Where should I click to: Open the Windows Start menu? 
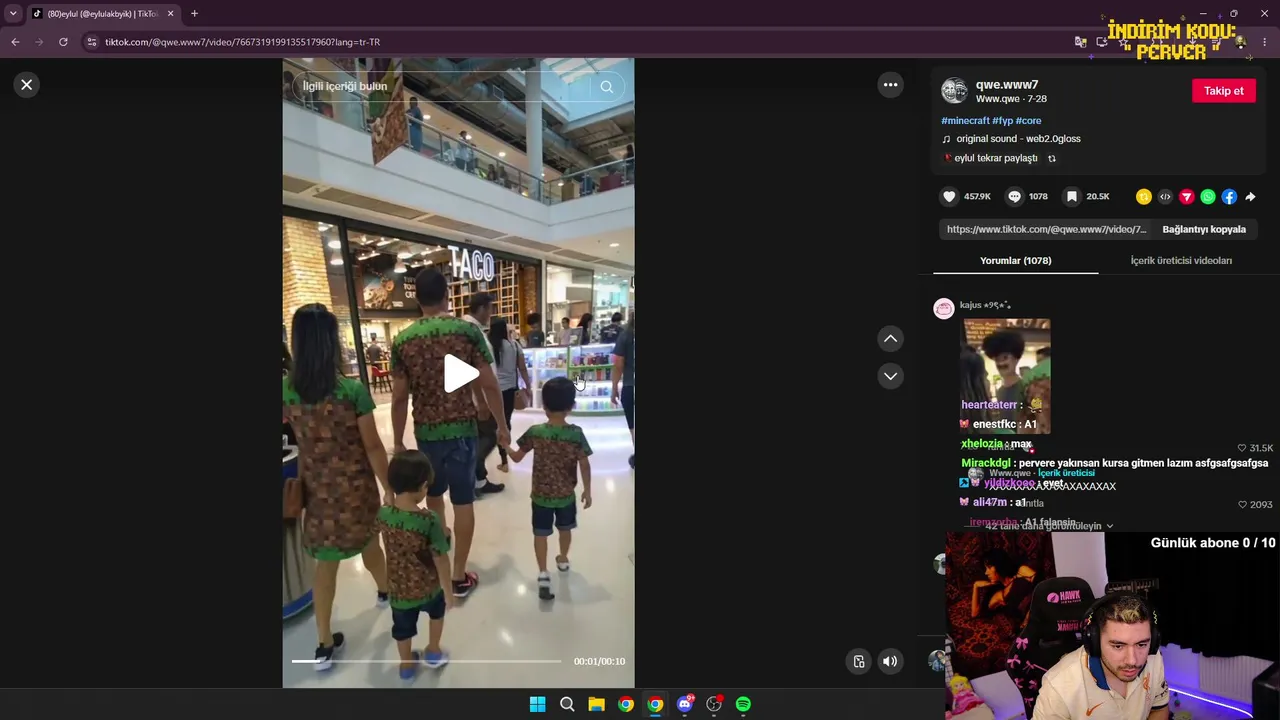point(537,704)
